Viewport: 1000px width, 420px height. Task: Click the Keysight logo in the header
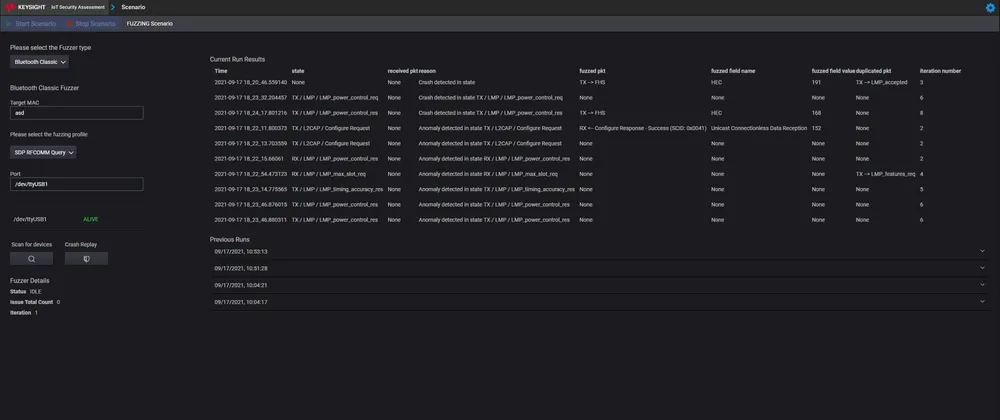[24, 7]
